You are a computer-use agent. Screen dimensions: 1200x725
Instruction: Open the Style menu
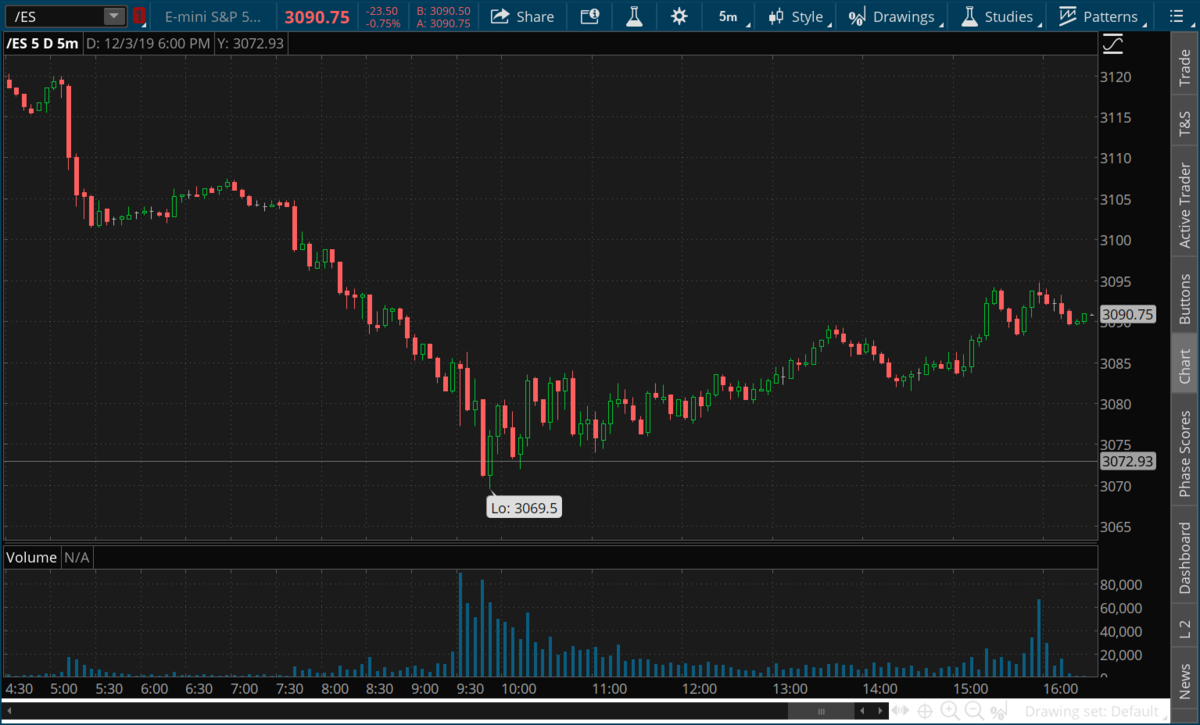[x=797, y=16]
